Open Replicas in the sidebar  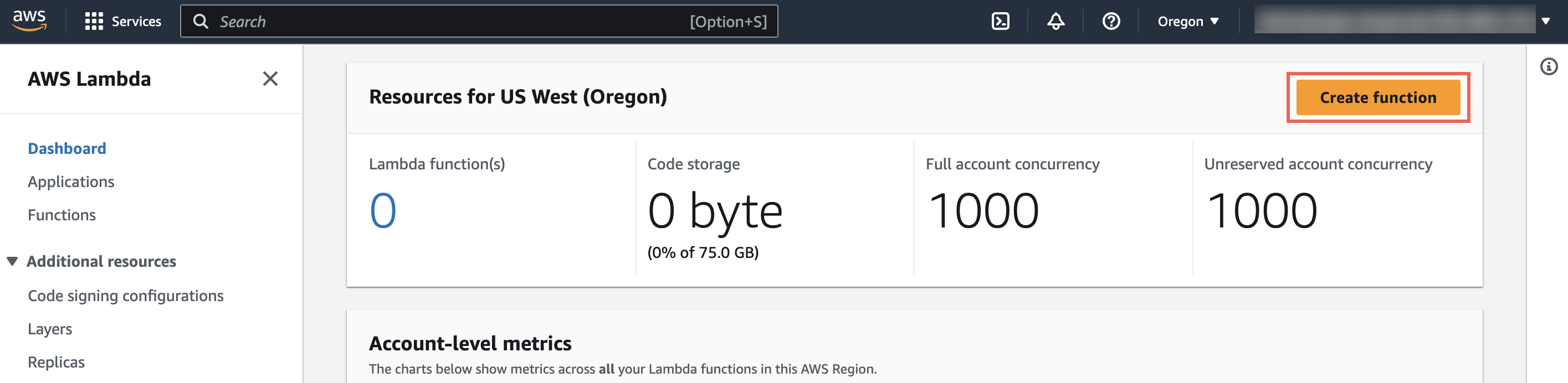pos(56,362)
